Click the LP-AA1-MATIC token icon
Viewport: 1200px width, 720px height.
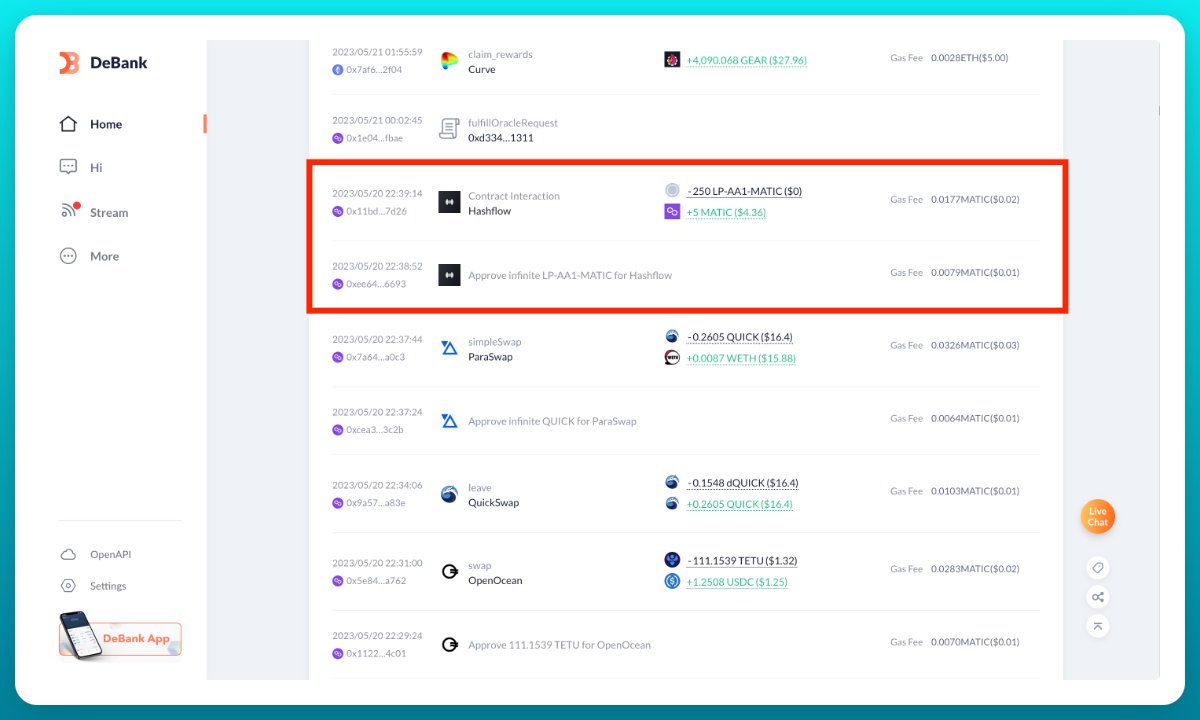672,190
